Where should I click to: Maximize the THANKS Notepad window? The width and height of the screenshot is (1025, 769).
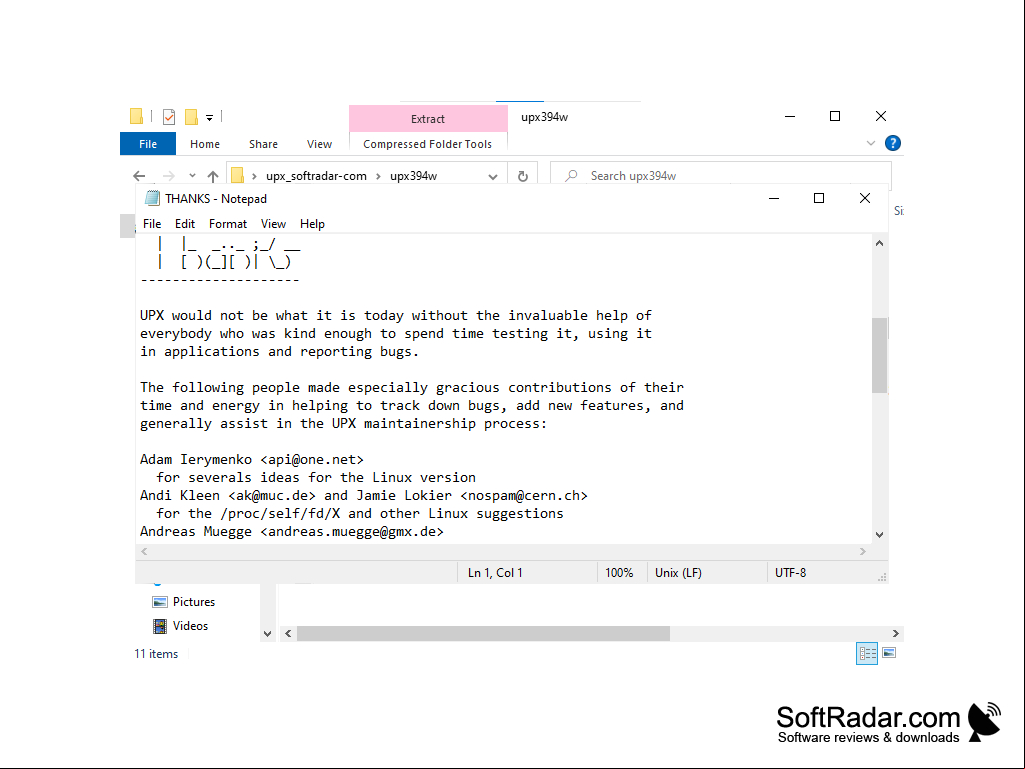818,198
